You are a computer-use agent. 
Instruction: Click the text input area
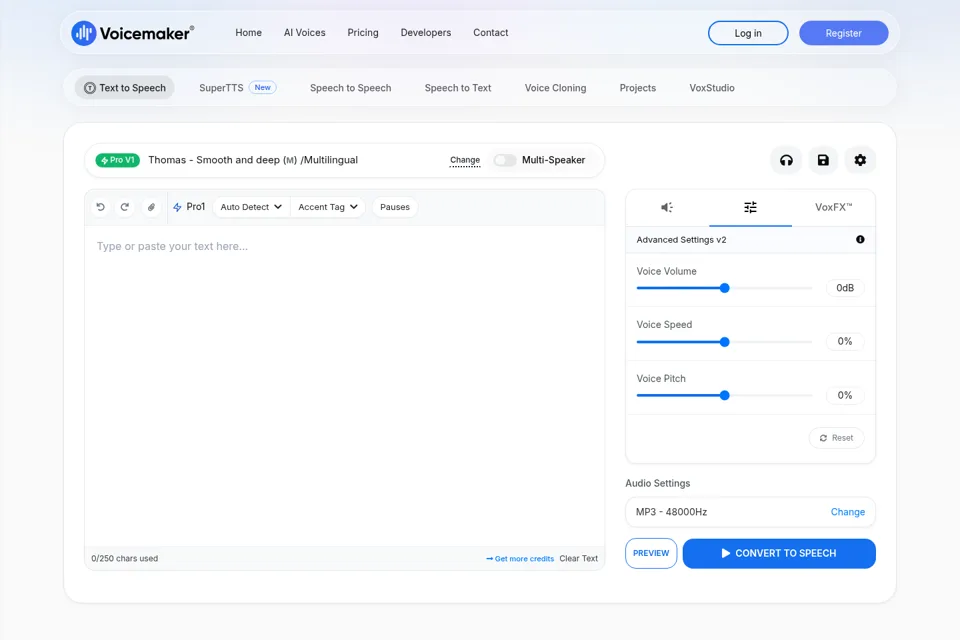point(345,386)
